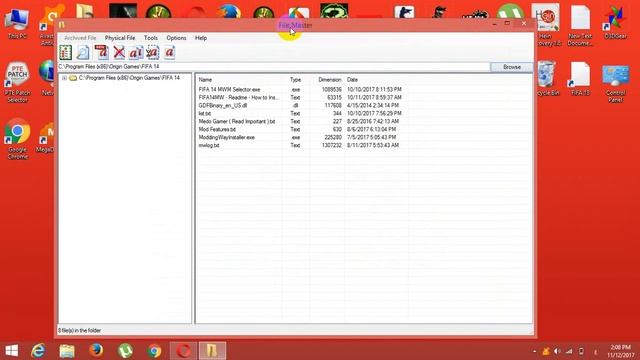Select the C:\Program Files (x86)\Origin Games\FIFA 14 tree folder

(x=129, y=78)
